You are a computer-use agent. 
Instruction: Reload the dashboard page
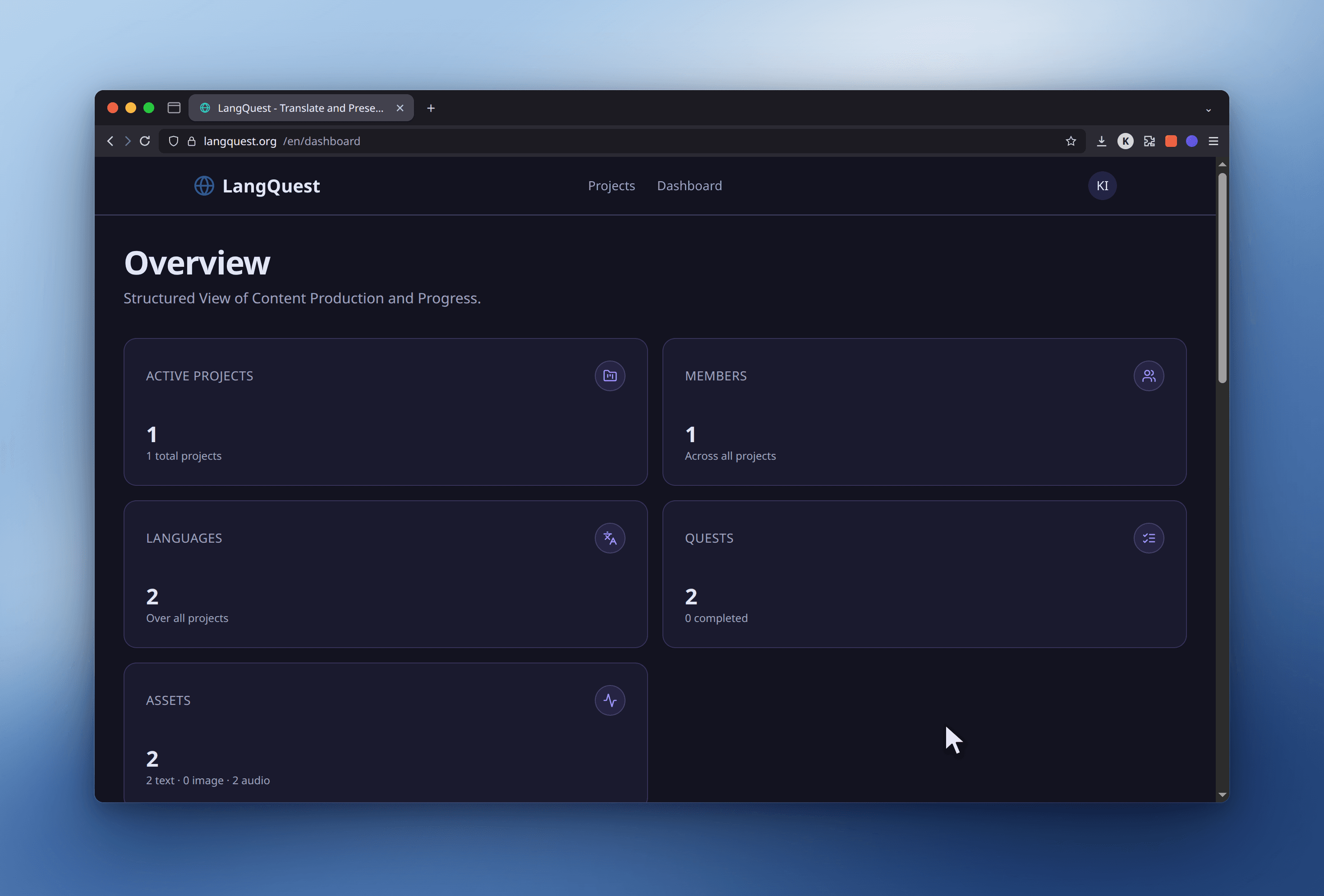(145, 141)
